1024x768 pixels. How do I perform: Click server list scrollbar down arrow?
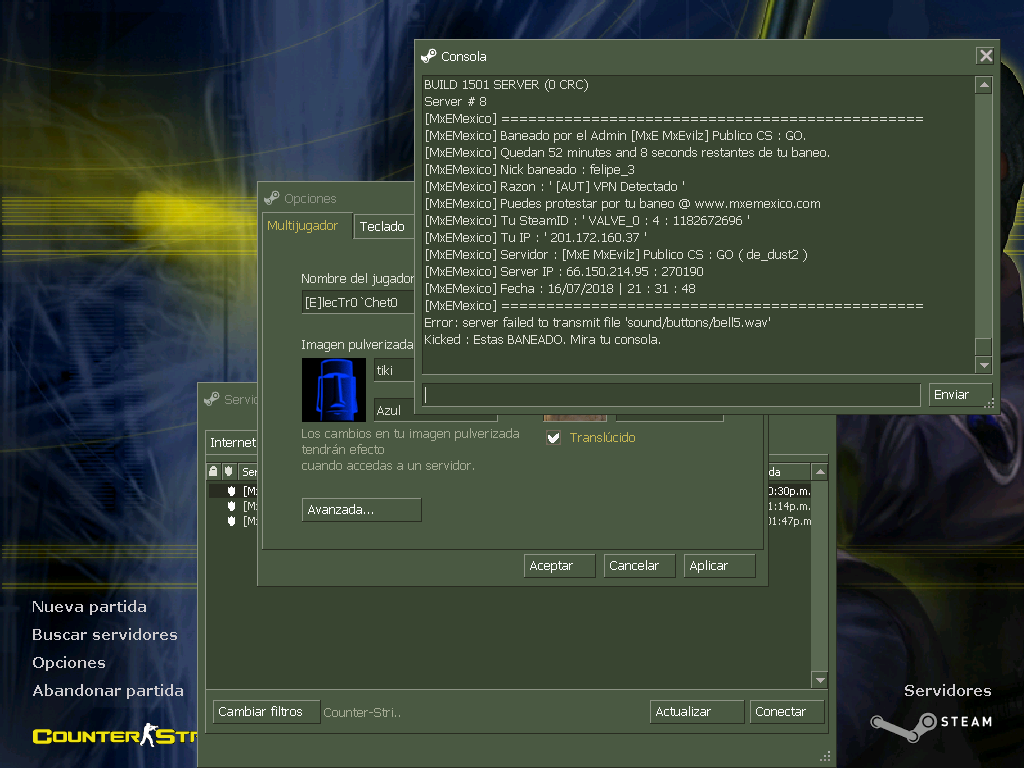click(x=820, y=680)
